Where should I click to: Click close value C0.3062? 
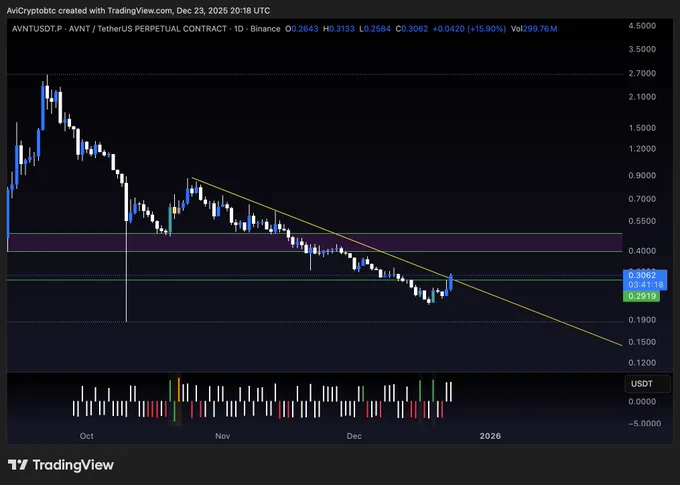coord(412,29)
